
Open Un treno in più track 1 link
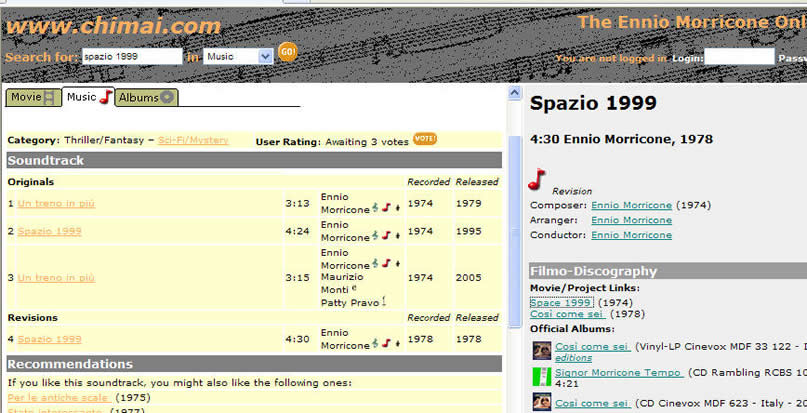click(x=56, y=203)
